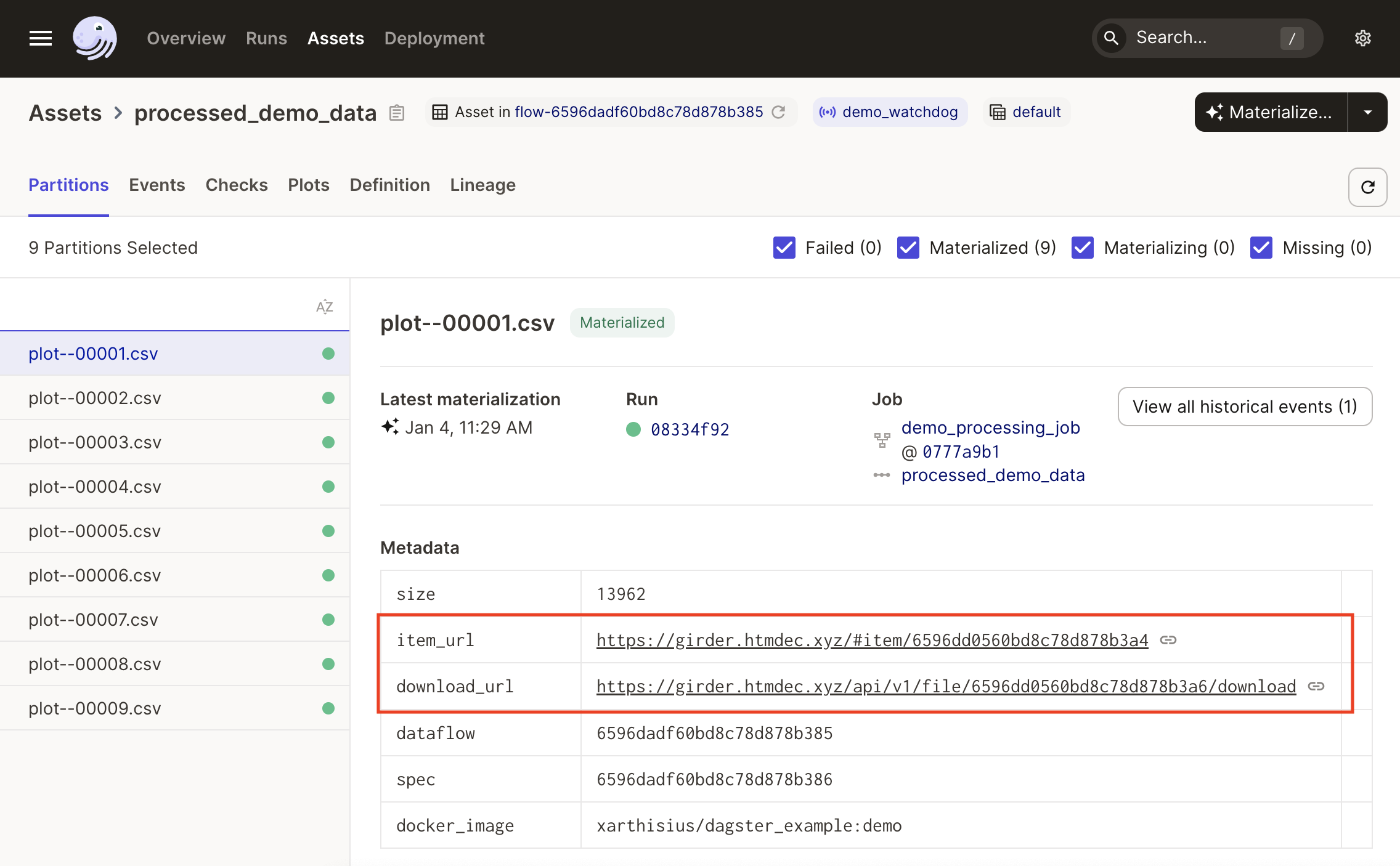Viewport: 1400px width, 866px height.
Task: Select partition plot--00007.csv
Action: coord(175,620)
